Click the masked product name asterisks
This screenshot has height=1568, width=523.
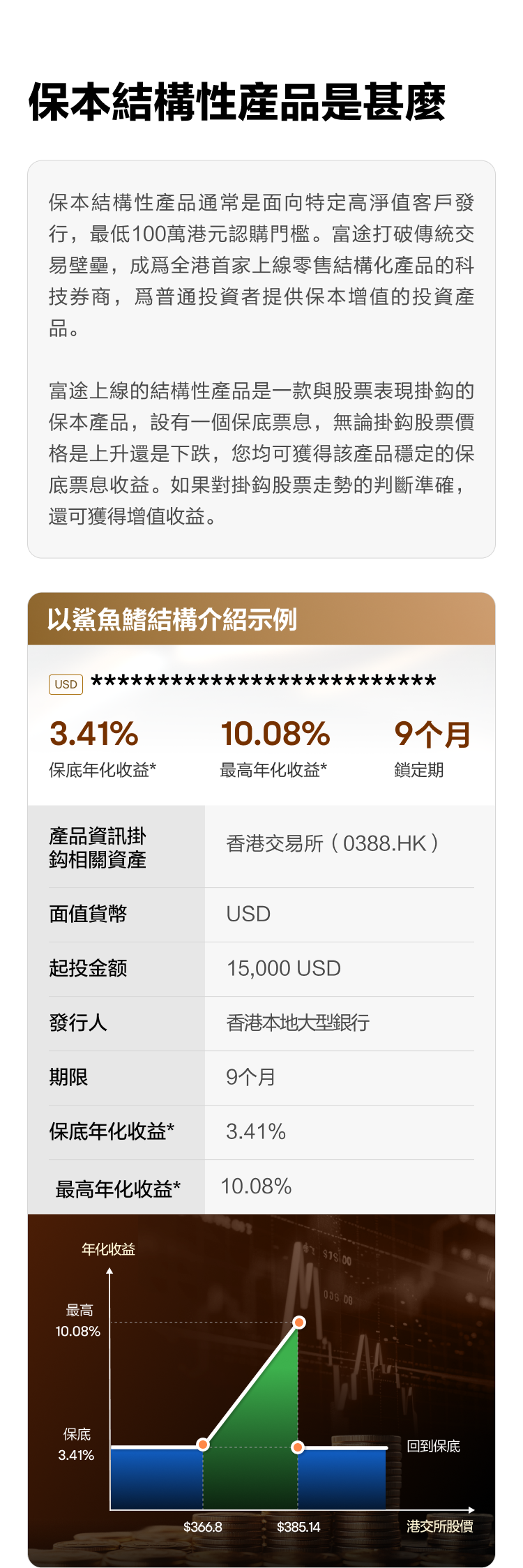coord(264,681)
